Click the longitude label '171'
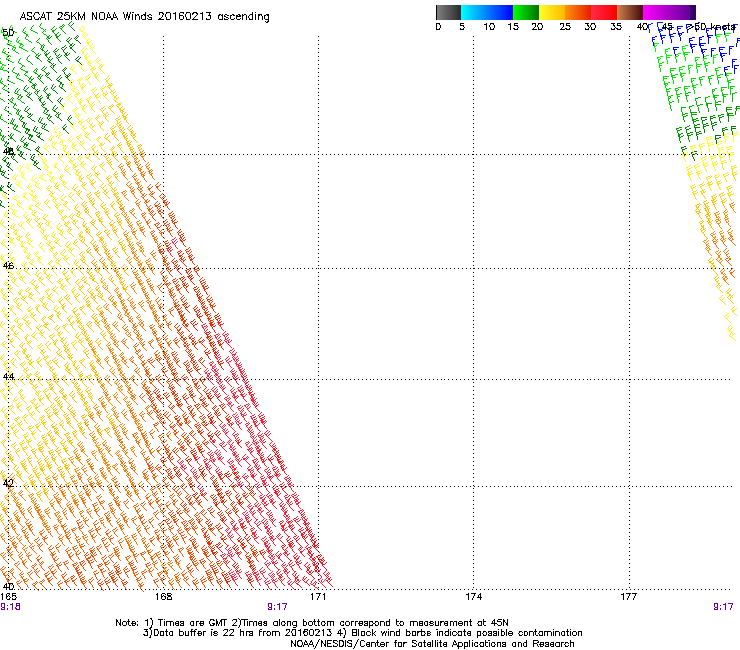This screenshot has width=740, height=650. pyautogui.click(x=318, y=597)
